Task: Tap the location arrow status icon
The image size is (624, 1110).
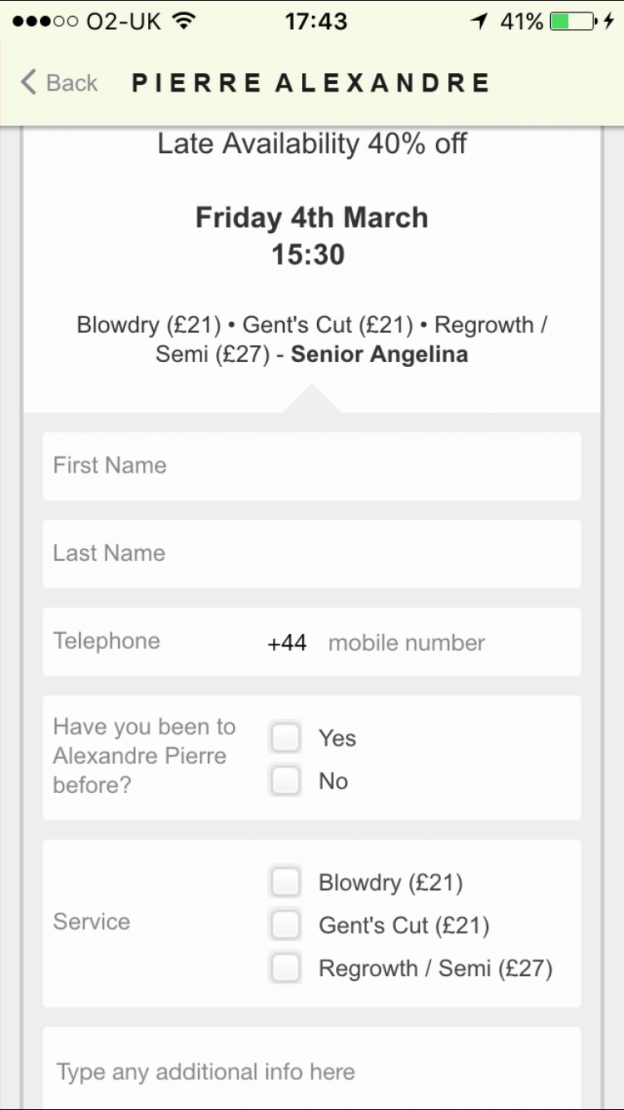Action: [x=480, y=21]
